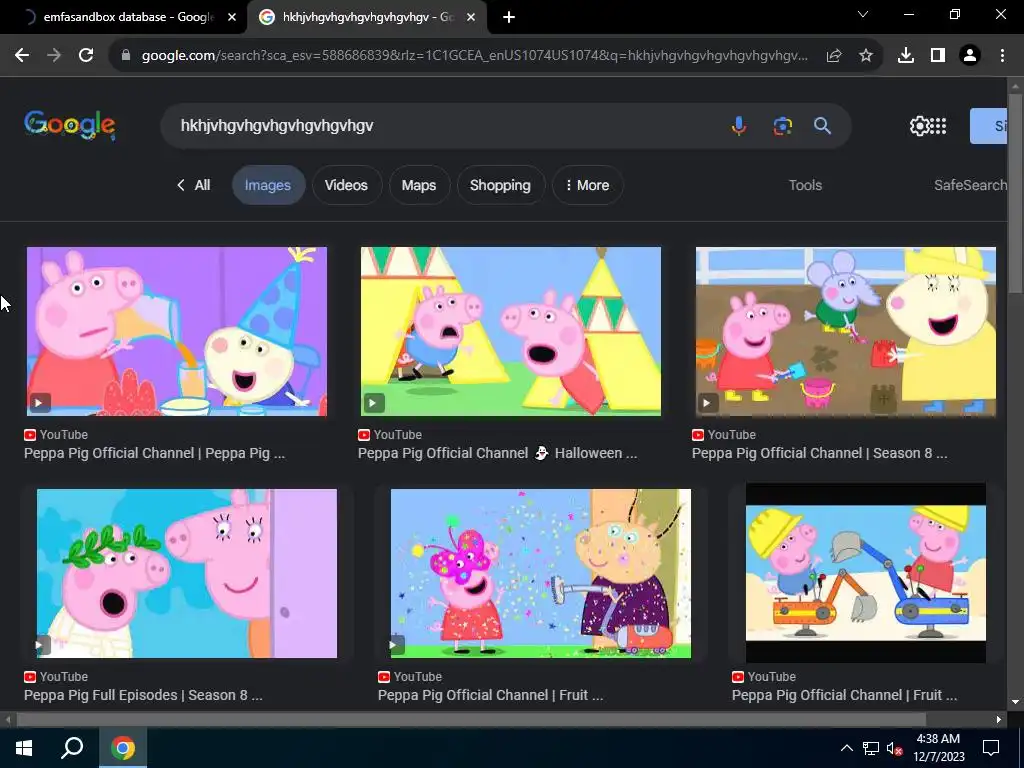The width and height of the screenshot is (1024, 768).
Task: Open the tab search dropdown chevron
Action: click(x=863, y=14)
